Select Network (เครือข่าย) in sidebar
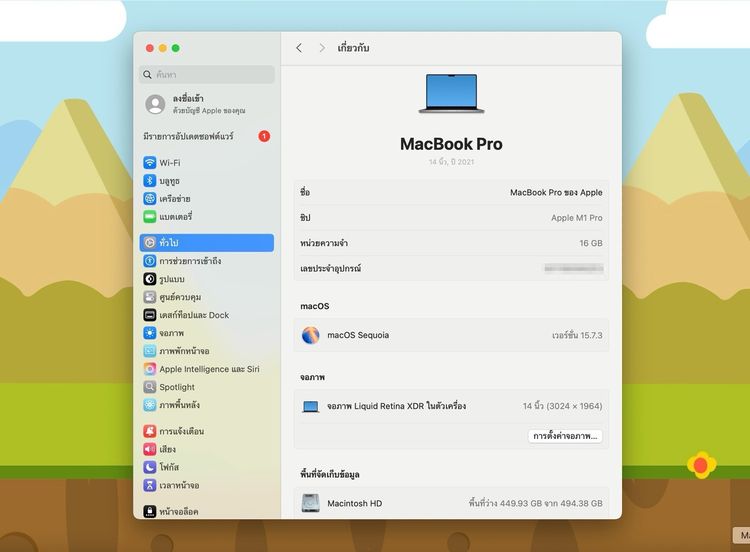This screenshot has height=552, width=750. tap(174, 199)
